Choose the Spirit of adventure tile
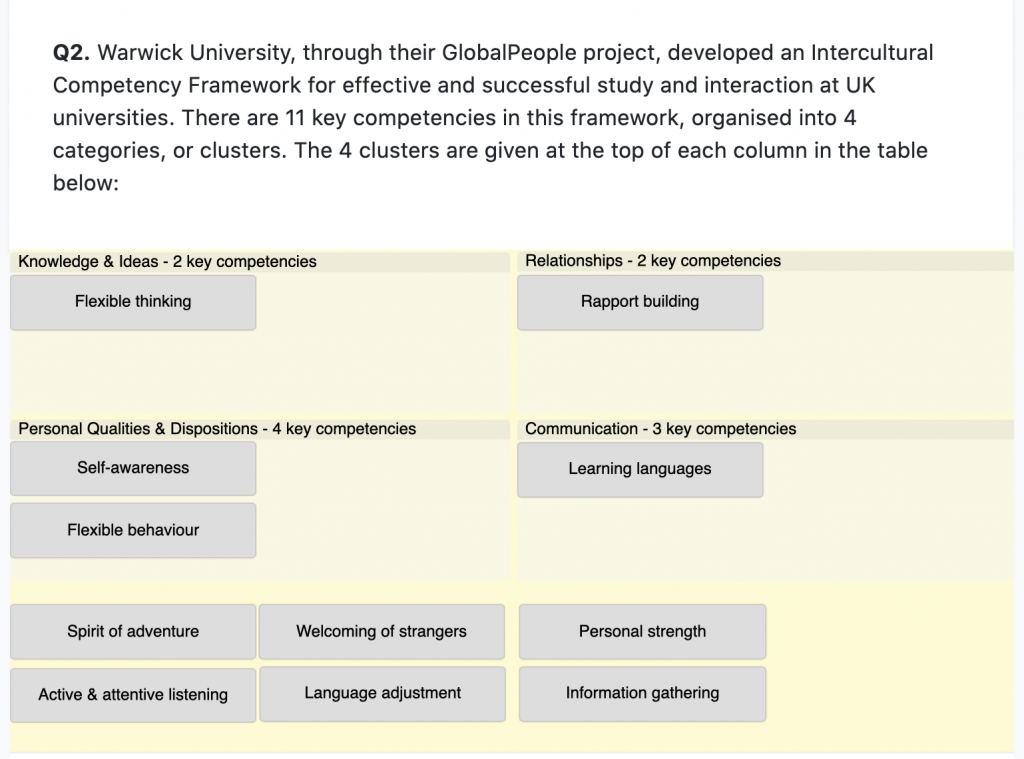Image resolution: width=1024 pixels, height=759 pixels. [133, 631]
